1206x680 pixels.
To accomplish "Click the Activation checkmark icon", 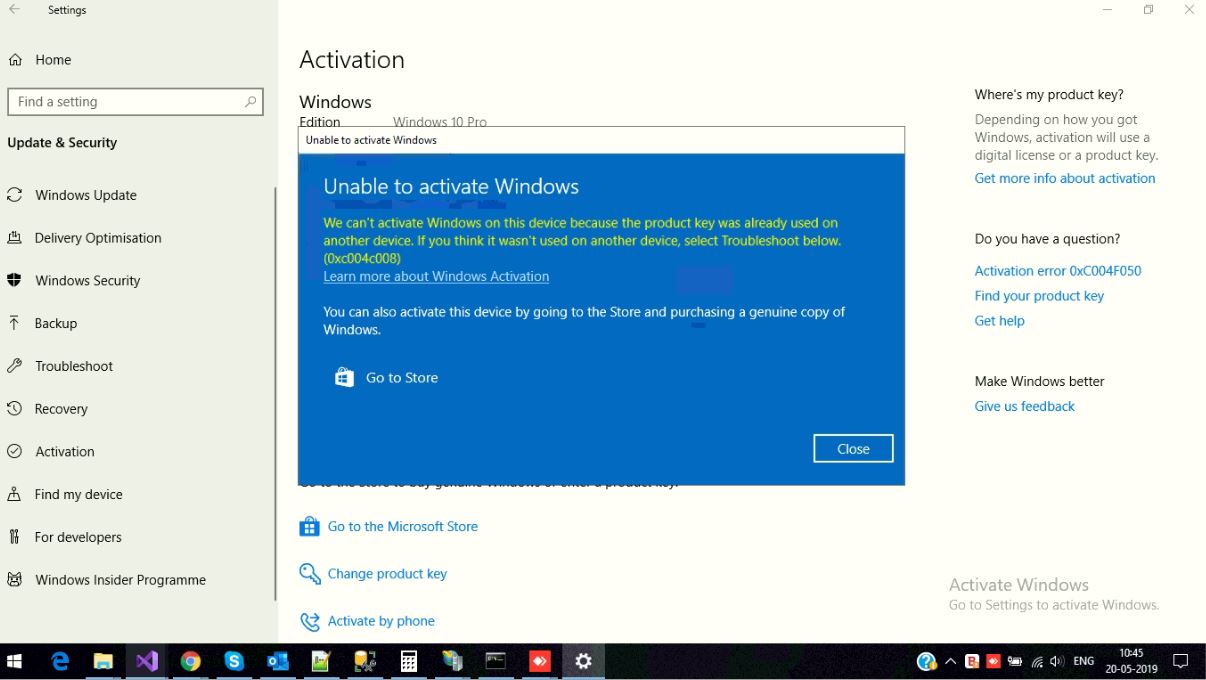I will click(x=14, y=452).
